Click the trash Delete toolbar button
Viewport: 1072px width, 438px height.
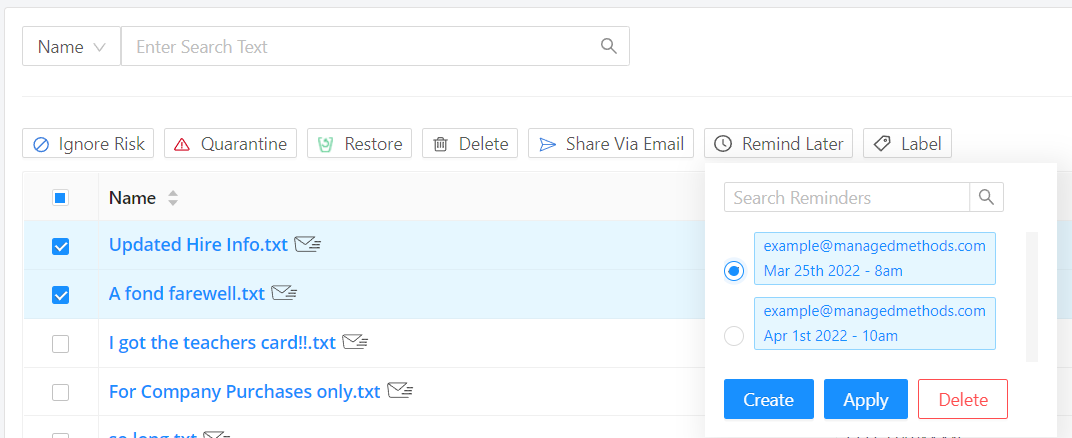coord(470,143)
